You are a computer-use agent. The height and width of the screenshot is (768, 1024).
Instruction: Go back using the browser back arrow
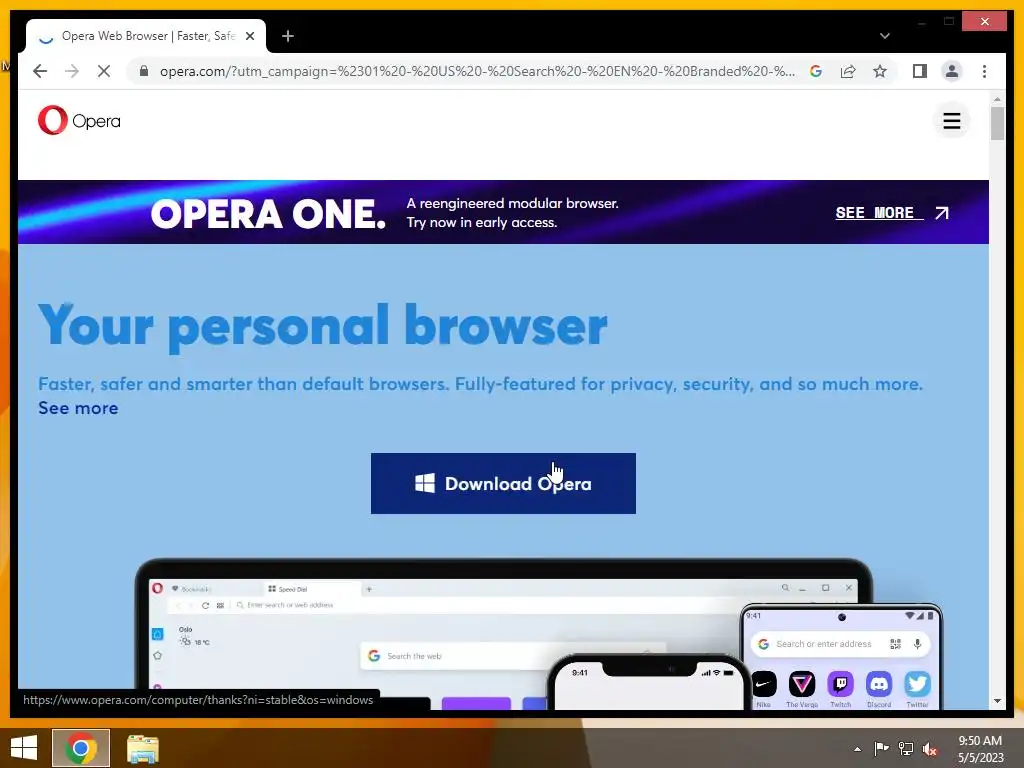[40, 71]
